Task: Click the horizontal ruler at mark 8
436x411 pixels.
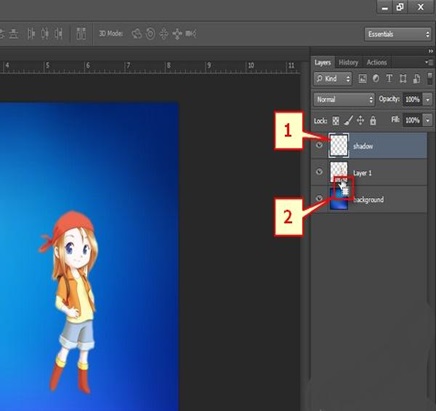Action: click(x=169, y=65)
